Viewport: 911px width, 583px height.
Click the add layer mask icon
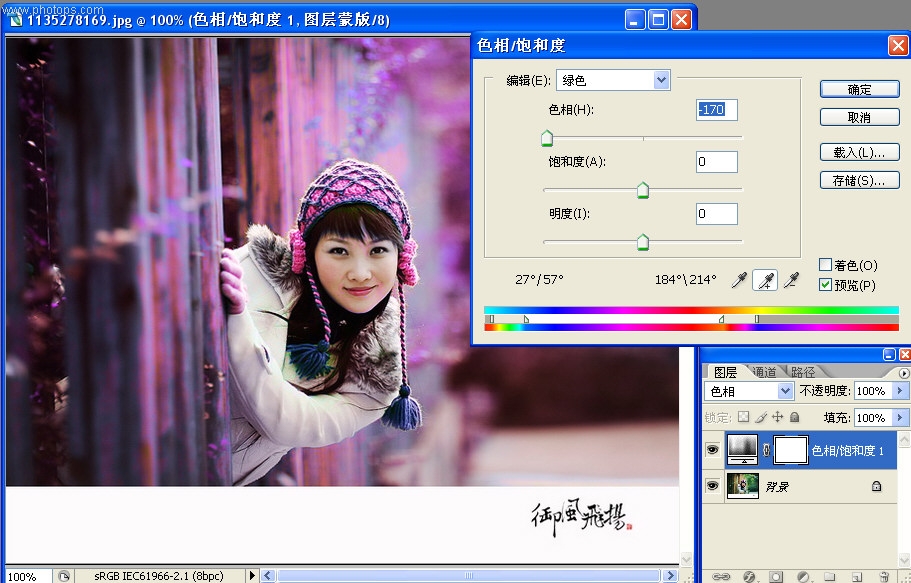pos(776,577)
